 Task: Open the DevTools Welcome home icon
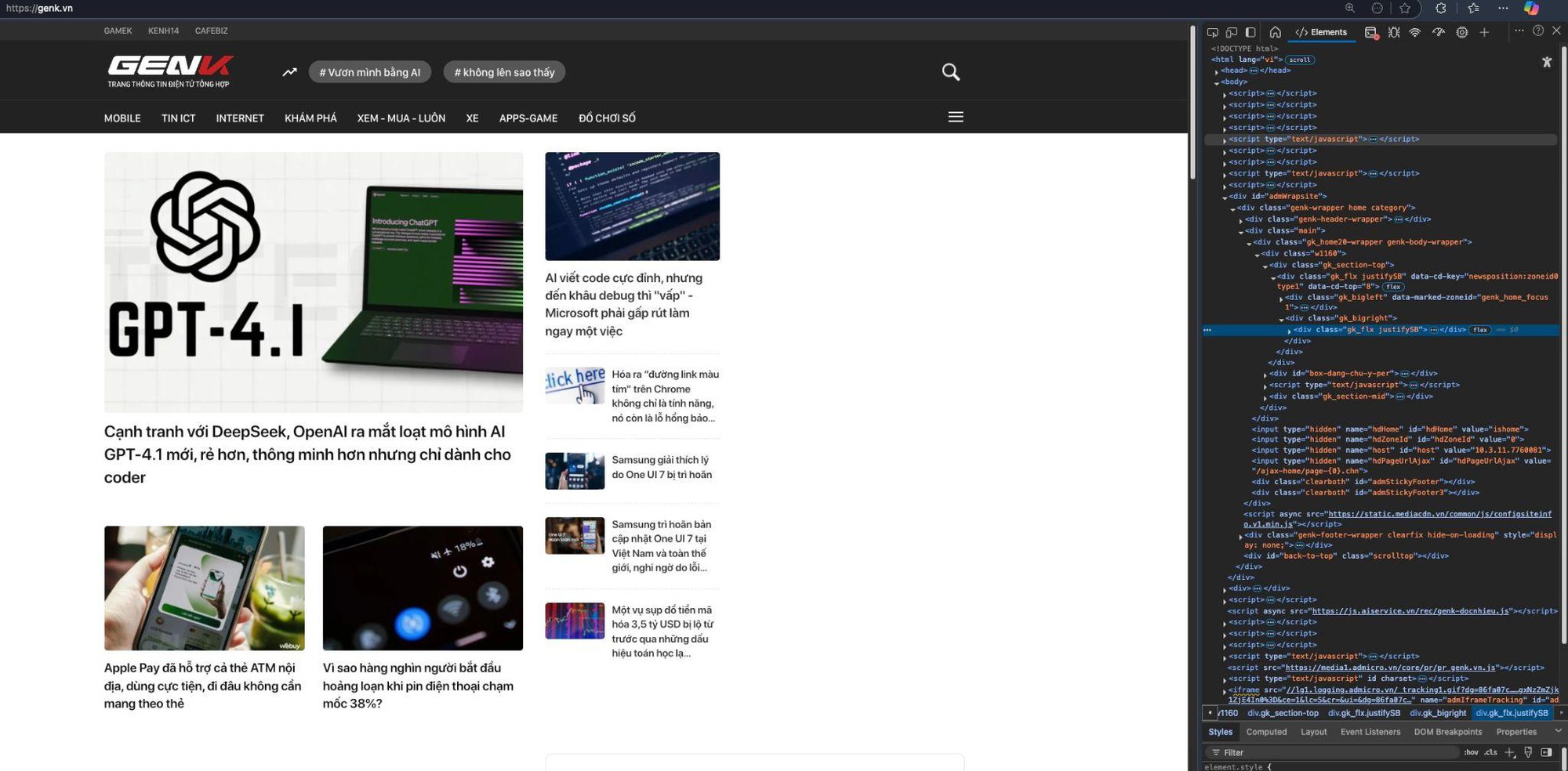tap(1276, 32)
